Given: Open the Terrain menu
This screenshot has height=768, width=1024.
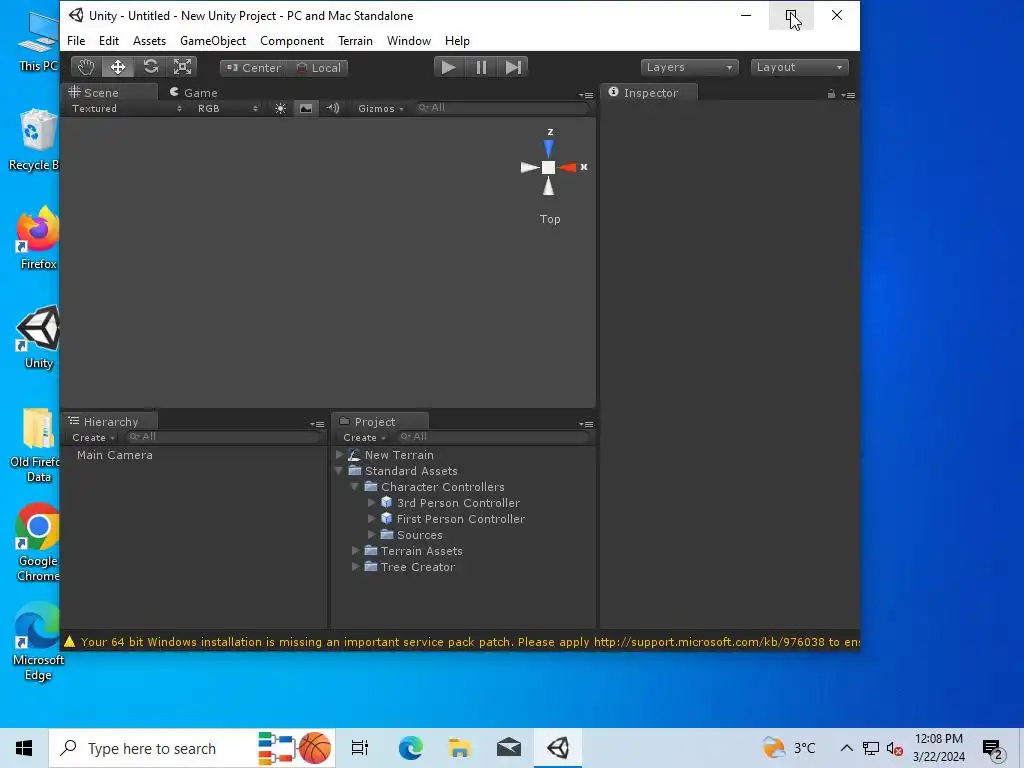Looking at the screenshot, I should point(355,40).
